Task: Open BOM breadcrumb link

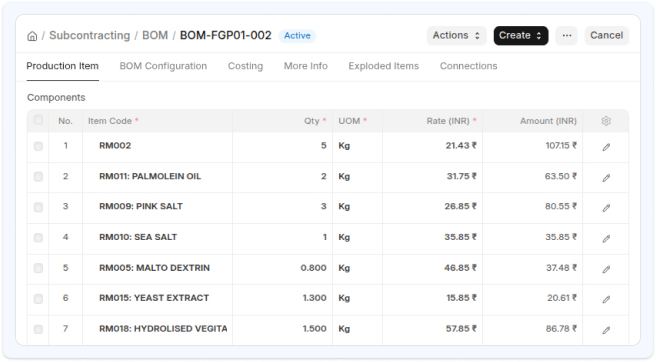Action: [x=155, y=36]
